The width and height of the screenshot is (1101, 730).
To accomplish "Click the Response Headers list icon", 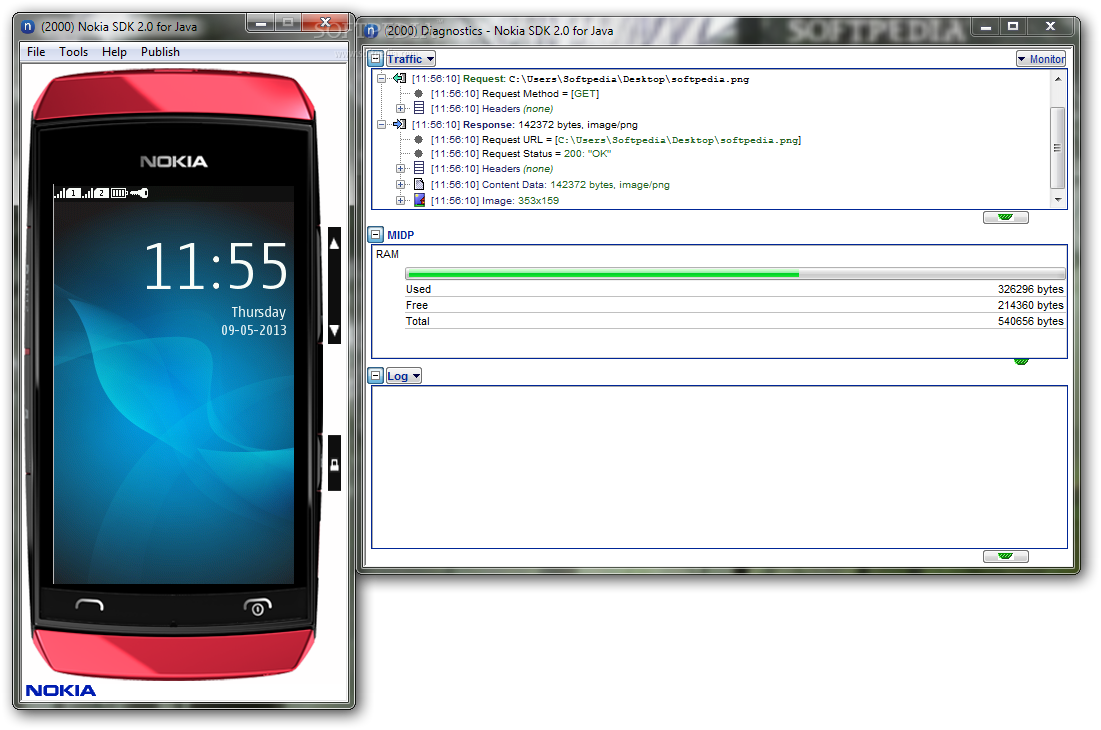I will pyautogui.click(x=418, y=168).
